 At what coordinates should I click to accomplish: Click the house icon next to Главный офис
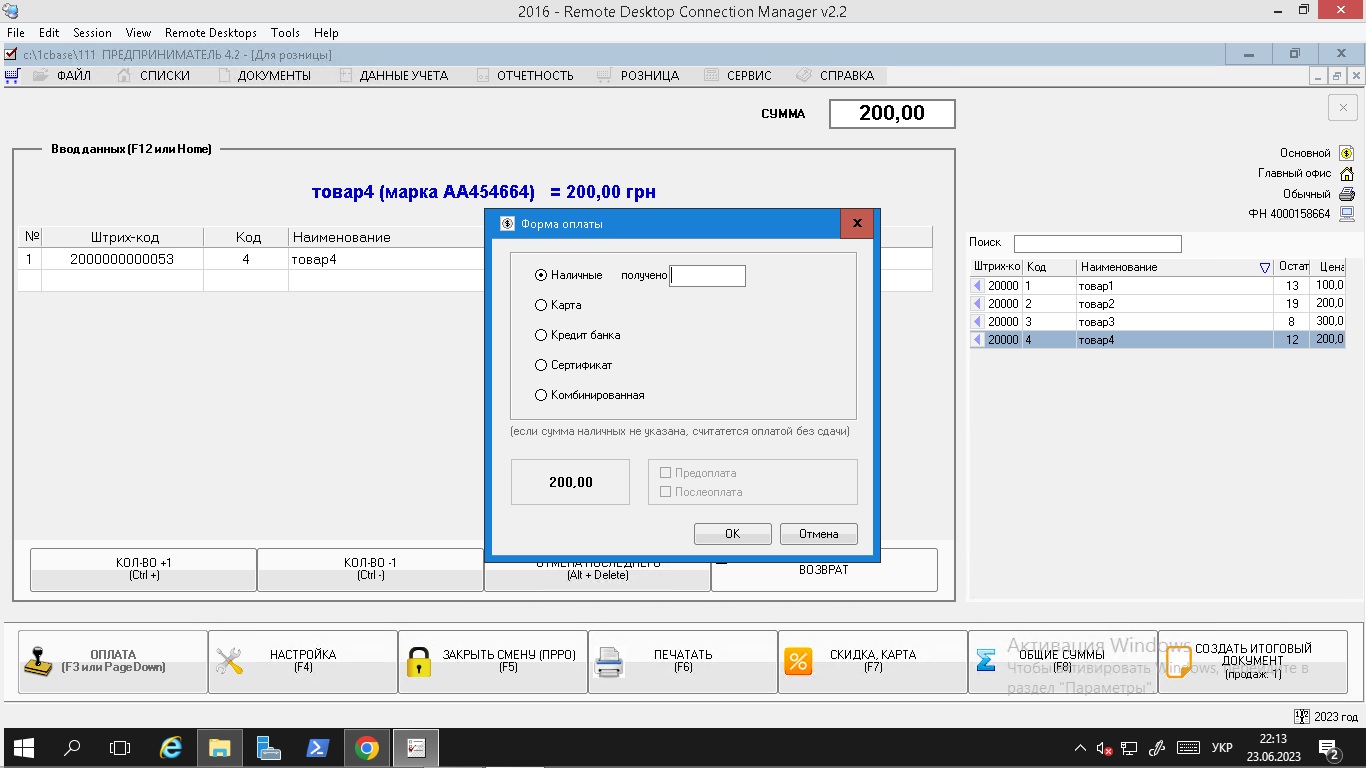tap(1346, 174)
